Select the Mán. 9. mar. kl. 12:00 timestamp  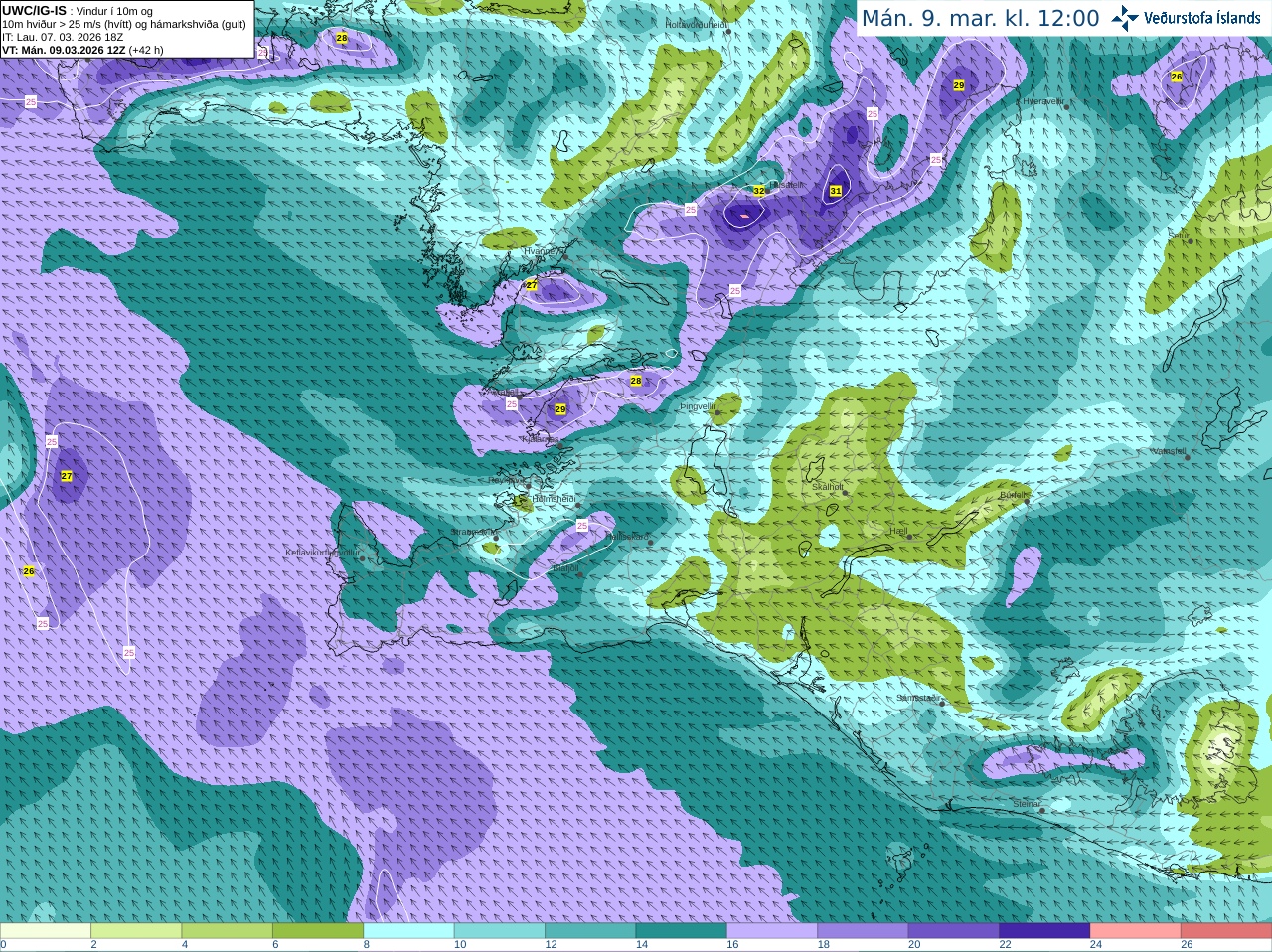[980, 18]
